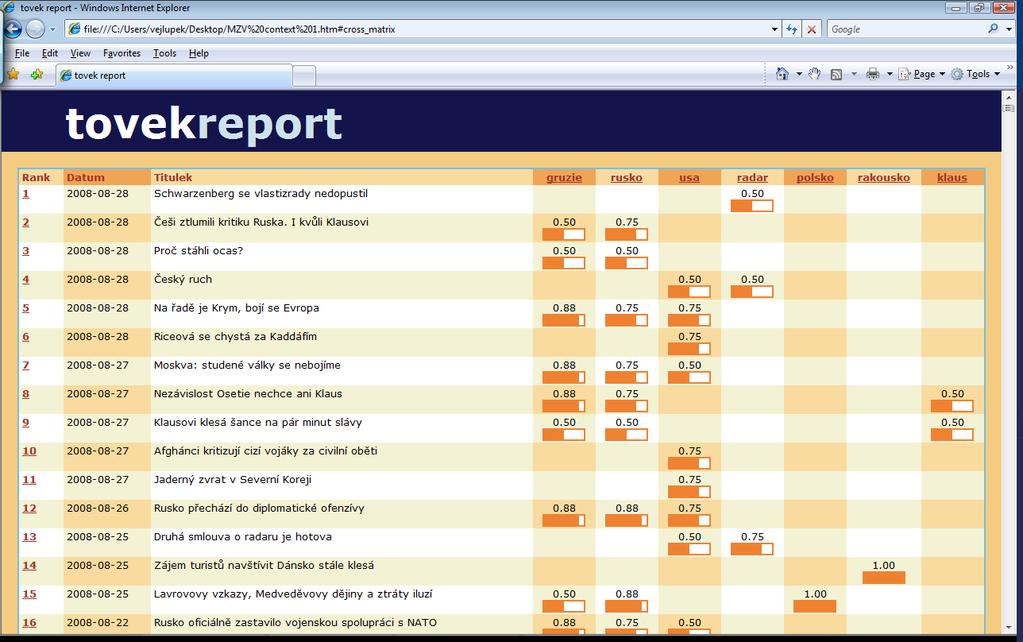The width and height of the screenshot is (1023, 642).
Task: Open the Help menu
Action: pyautogui.click(x=198, y=54)
